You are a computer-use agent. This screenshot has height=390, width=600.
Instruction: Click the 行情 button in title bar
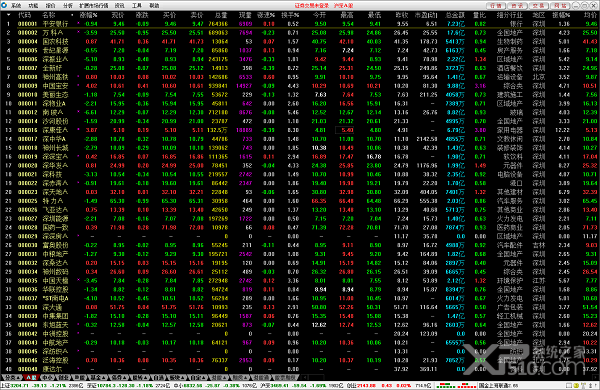click(x=496, y=5)
